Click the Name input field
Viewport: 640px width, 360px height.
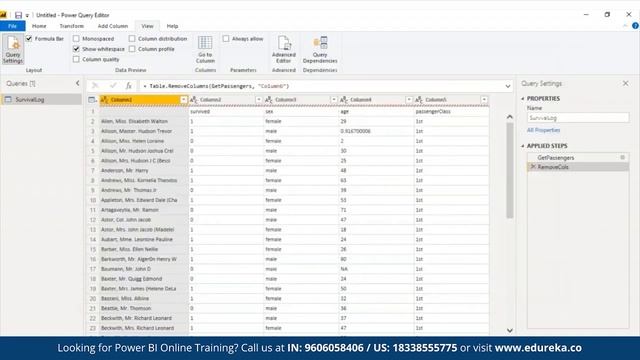click(x=578, y=118)
